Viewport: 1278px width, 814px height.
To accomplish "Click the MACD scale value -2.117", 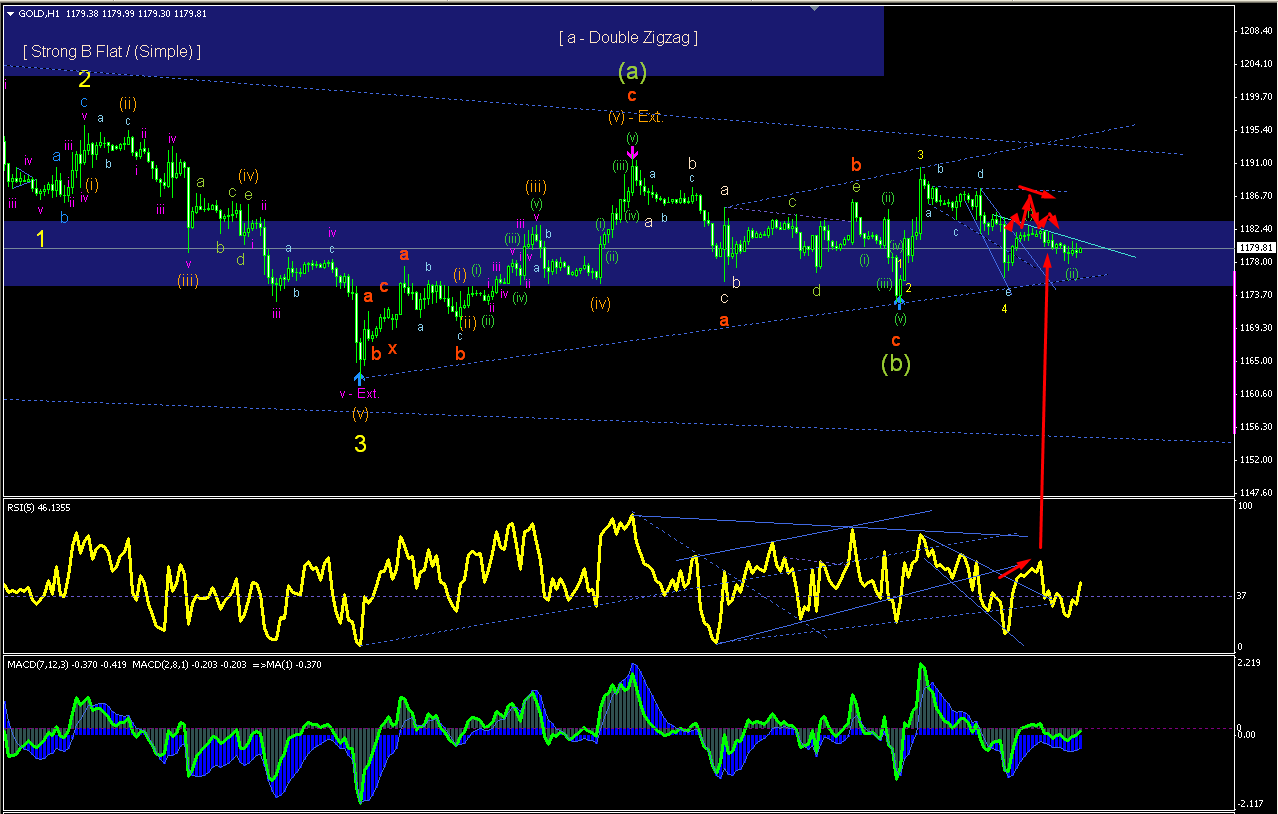I will 1251,803.
